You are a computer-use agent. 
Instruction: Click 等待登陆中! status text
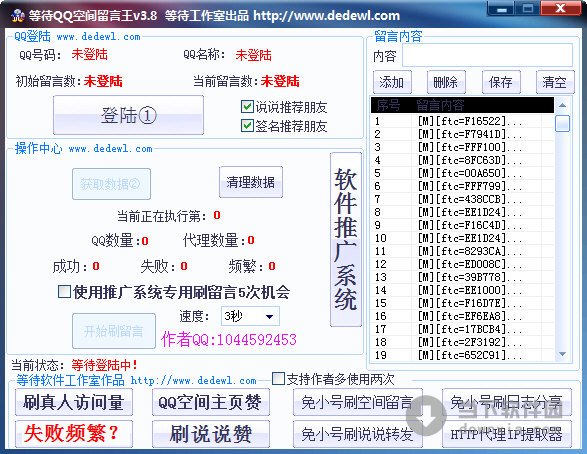[104, 365]
